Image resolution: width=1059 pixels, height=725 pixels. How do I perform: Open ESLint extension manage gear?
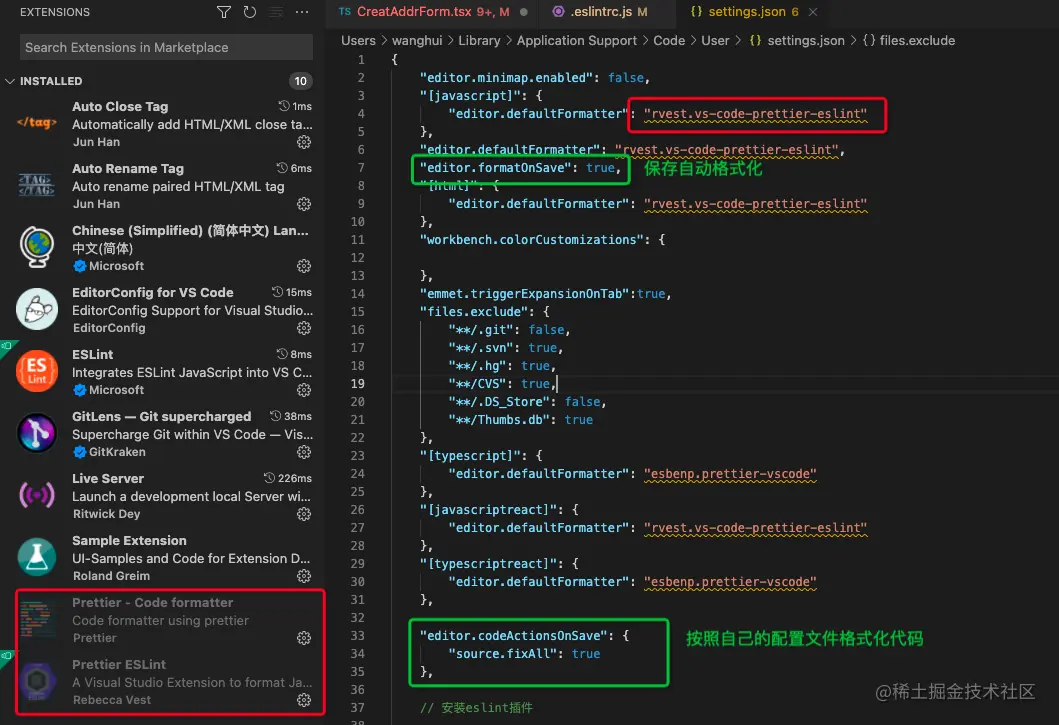pos(304,390)
